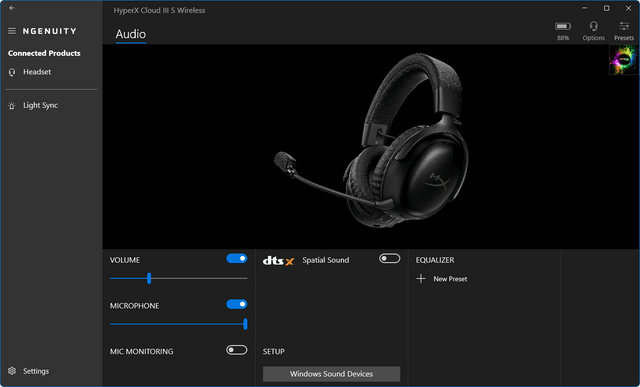Click the plus icon for New Preset

coord(421,279)
